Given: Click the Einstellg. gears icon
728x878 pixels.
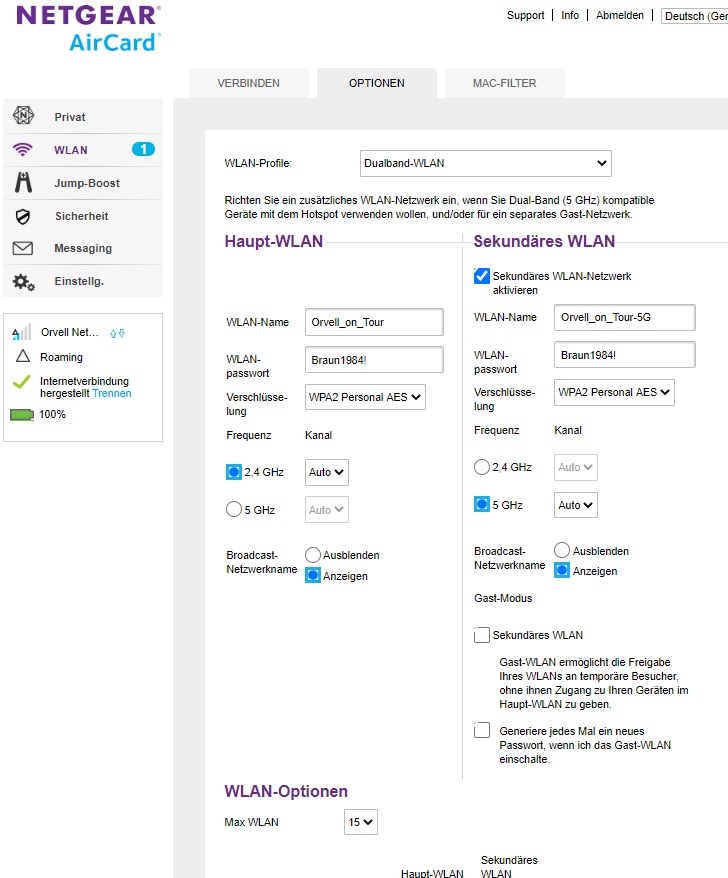Looking at the screenshot, I should (24, 282).
